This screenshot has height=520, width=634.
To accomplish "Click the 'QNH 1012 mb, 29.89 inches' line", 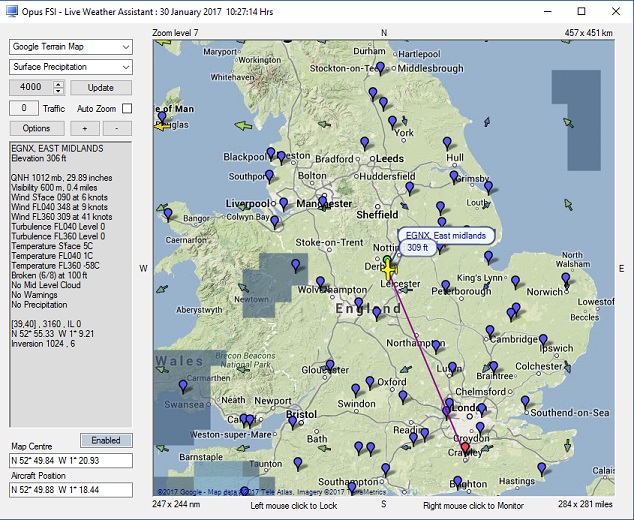I will pos(61,178).
